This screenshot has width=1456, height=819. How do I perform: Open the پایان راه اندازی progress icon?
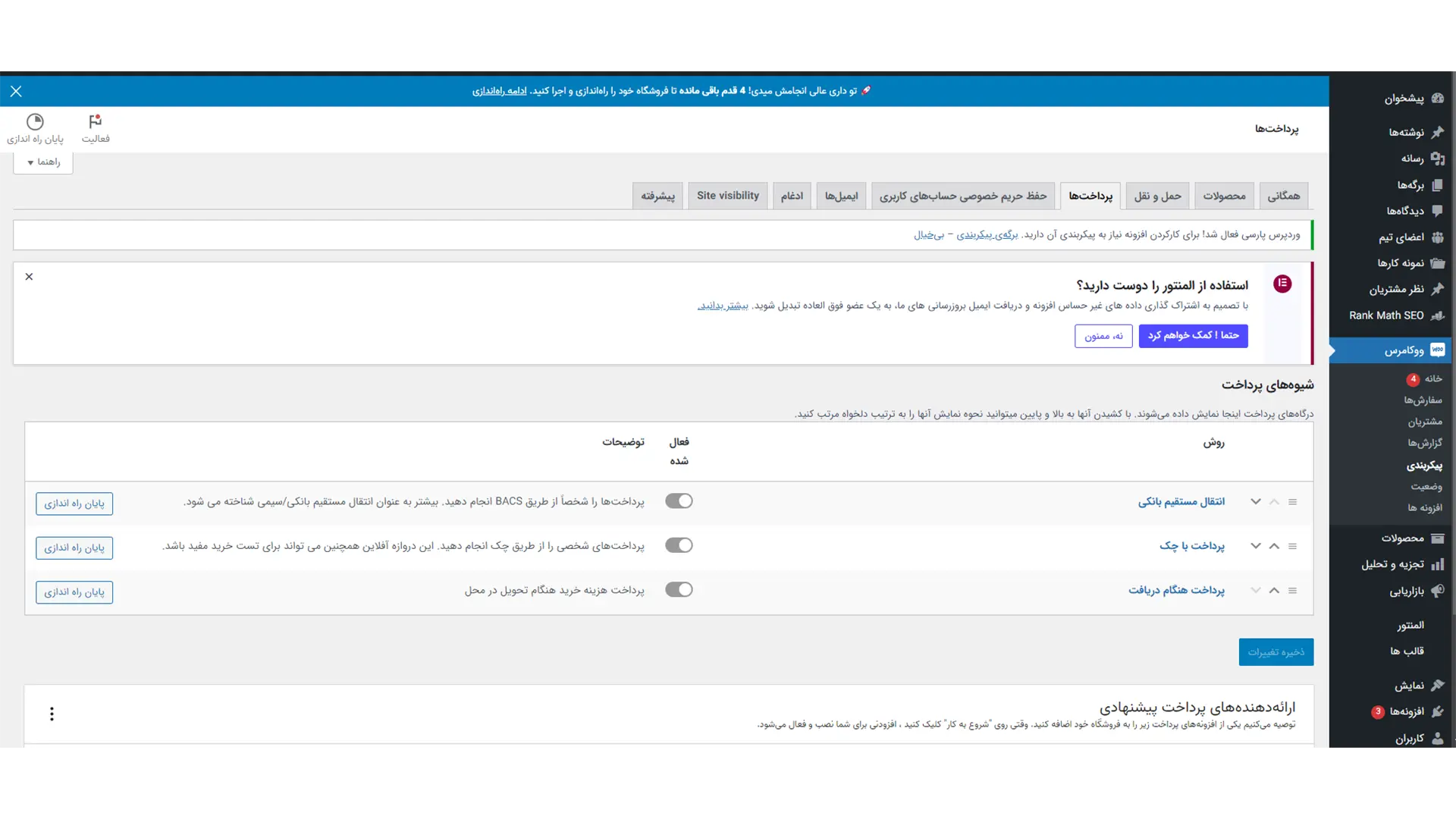point(35,121)
